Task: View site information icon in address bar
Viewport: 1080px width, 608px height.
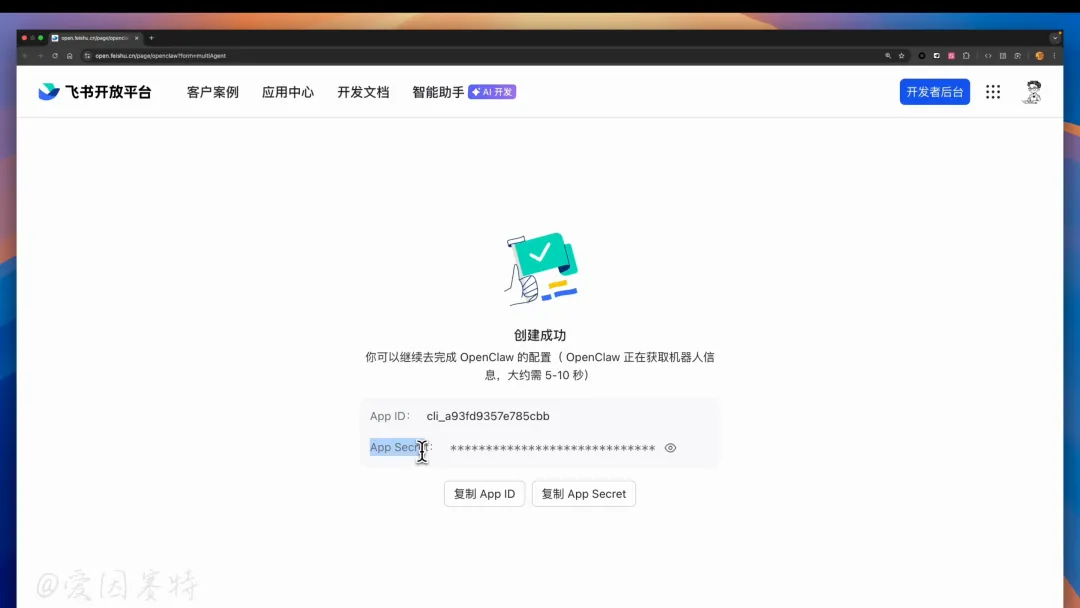Action: pos(87,56)
